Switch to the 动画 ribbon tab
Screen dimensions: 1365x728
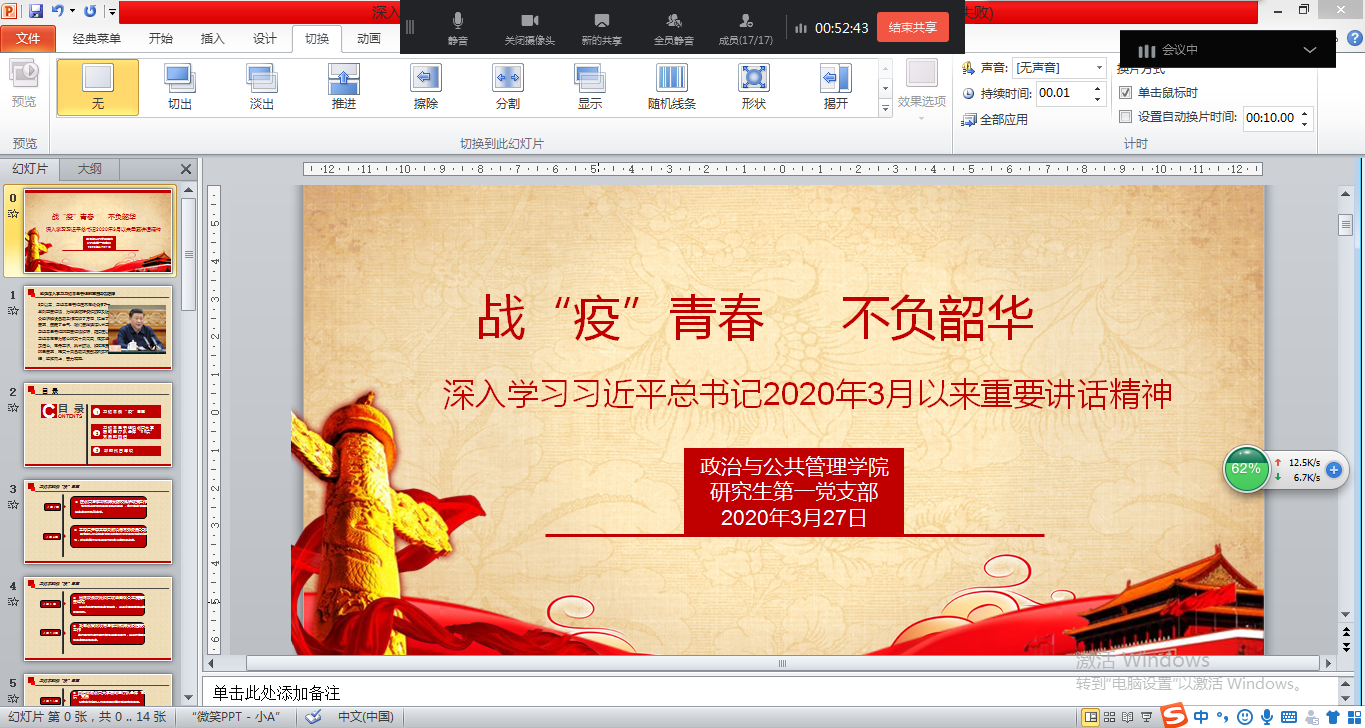point(368,38)
